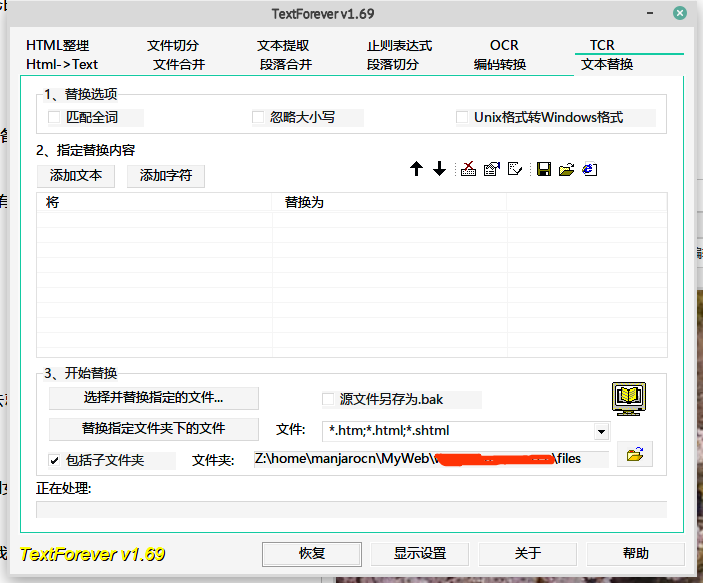The height and width of the screenshot is (583, 703).
Task: Switch to 段落切分 tab
Action: coord(393,65)
